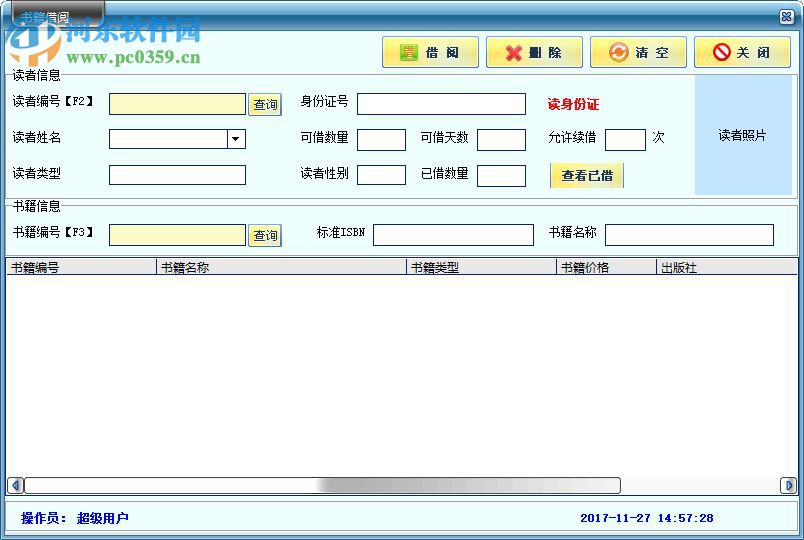Focus the 读者姓名 combo box field
Viewport: 804px width, 540px height.
(x=177, y=139)
